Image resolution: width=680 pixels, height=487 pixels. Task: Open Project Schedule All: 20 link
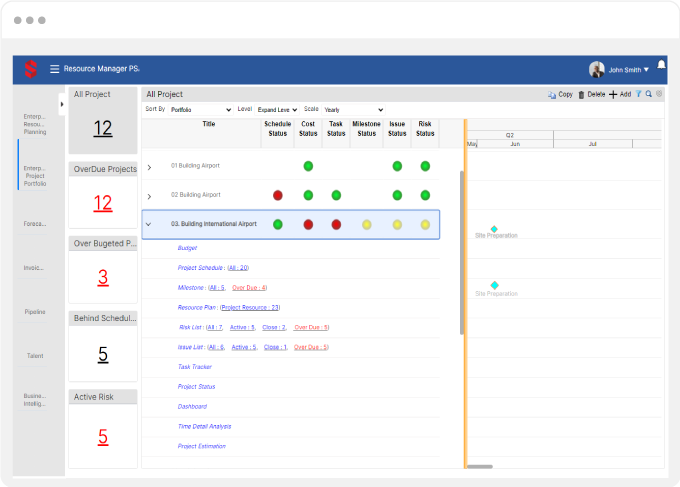pos(239,268)
